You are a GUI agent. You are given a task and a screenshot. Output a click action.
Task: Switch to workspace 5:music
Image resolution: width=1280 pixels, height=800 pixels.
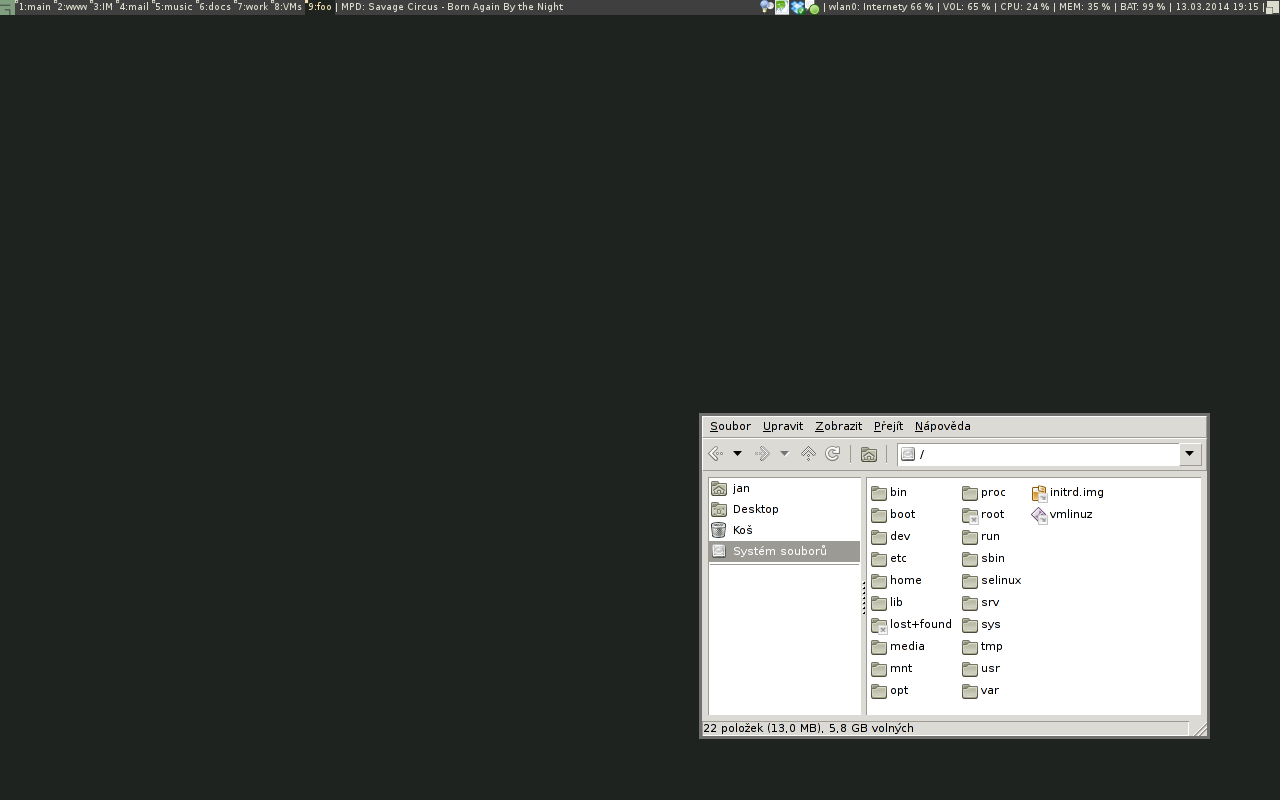[173, 6]
